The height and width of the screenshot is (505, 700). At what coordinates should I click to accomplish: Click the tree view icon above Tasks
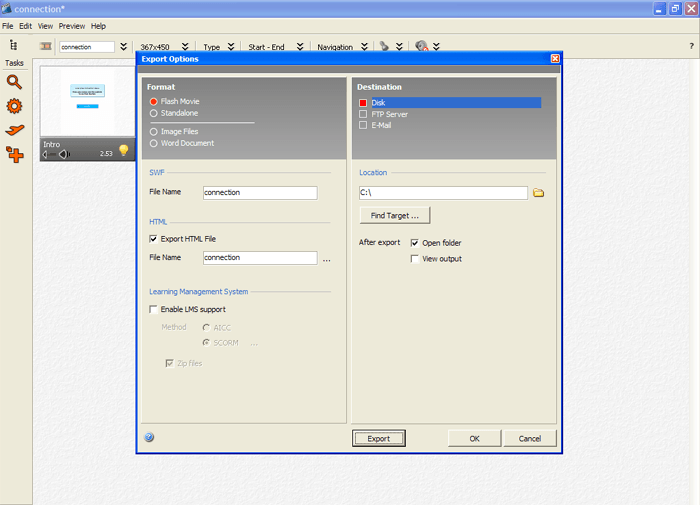[14, 45]
